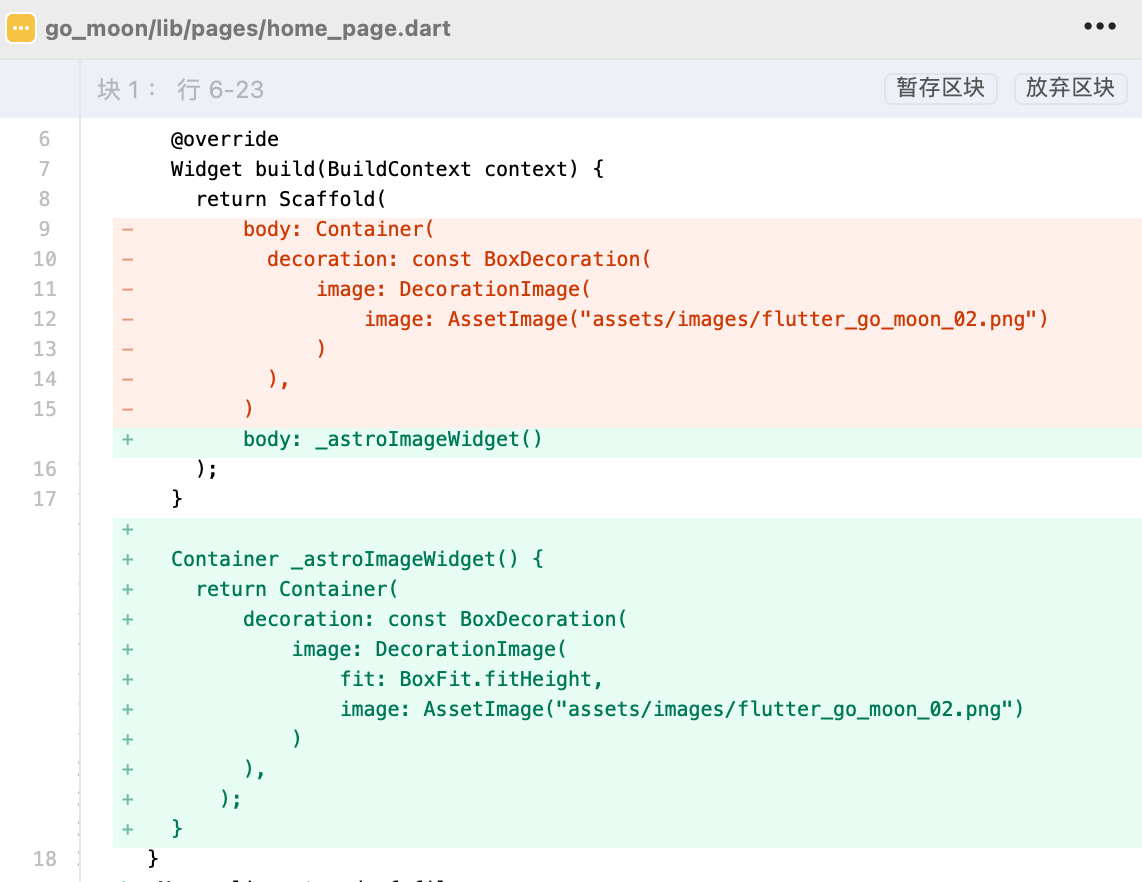
Task: Click line number 6 in the gutter
Action: 44,139
